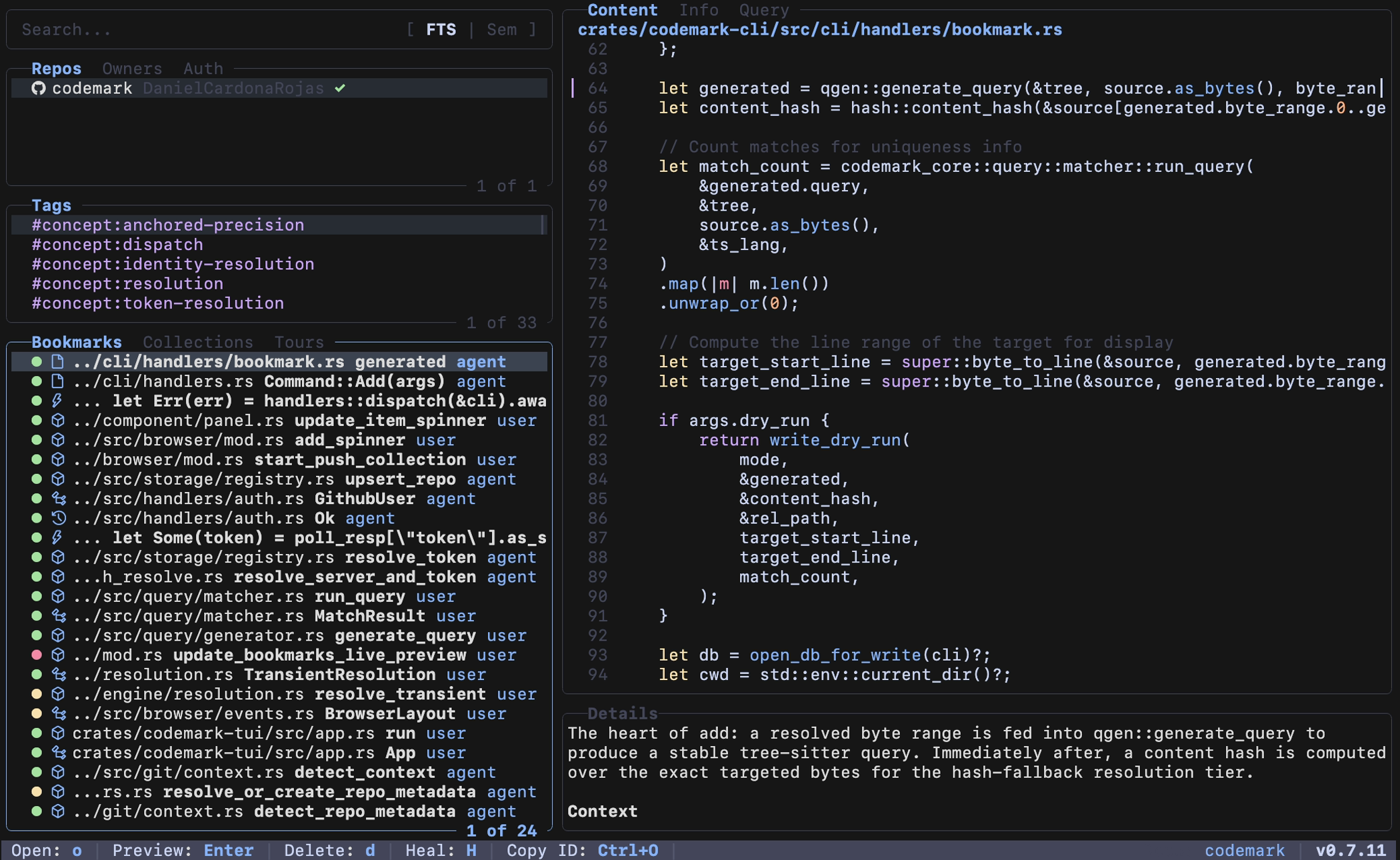This screenshot has height=860, width=1400.
Task: Click the green checkmark beside DanielCardonaRojas
Action: [340, 88]
